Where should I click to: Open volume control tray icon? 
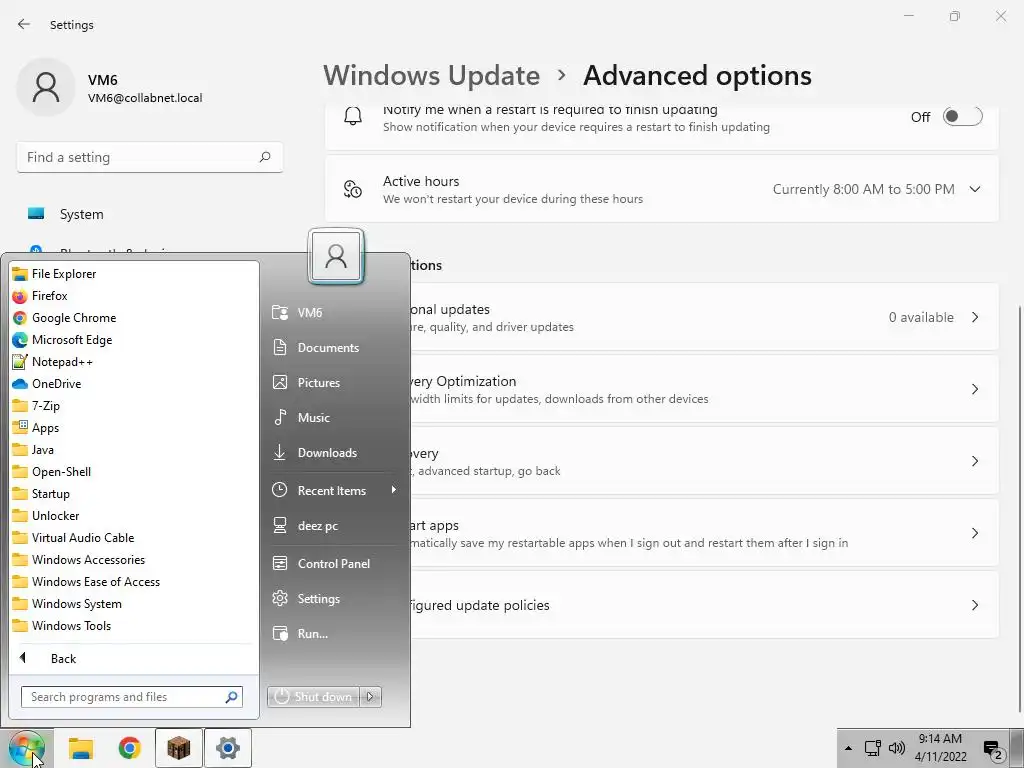tap(897, 748)
